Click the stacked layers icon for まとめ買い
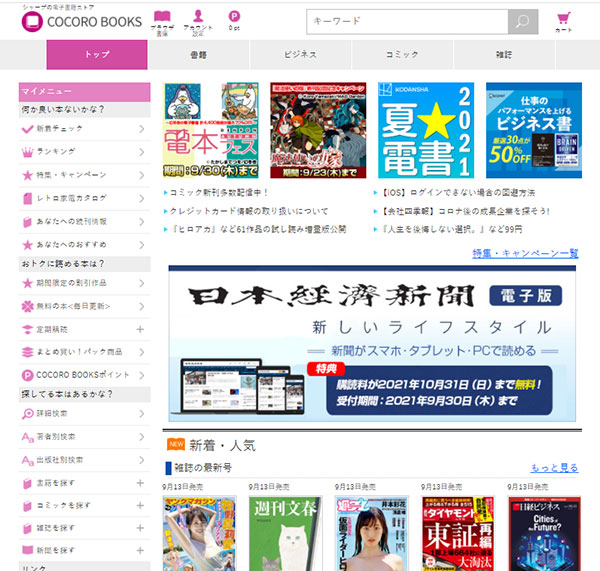Screen dimensions: 600x571 [28, 352]
